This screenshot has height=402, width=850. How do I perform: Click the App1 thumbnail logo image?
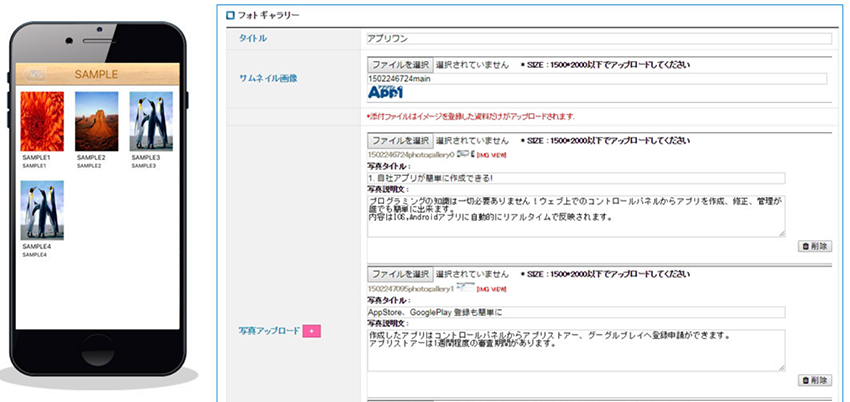click(385, 92)
